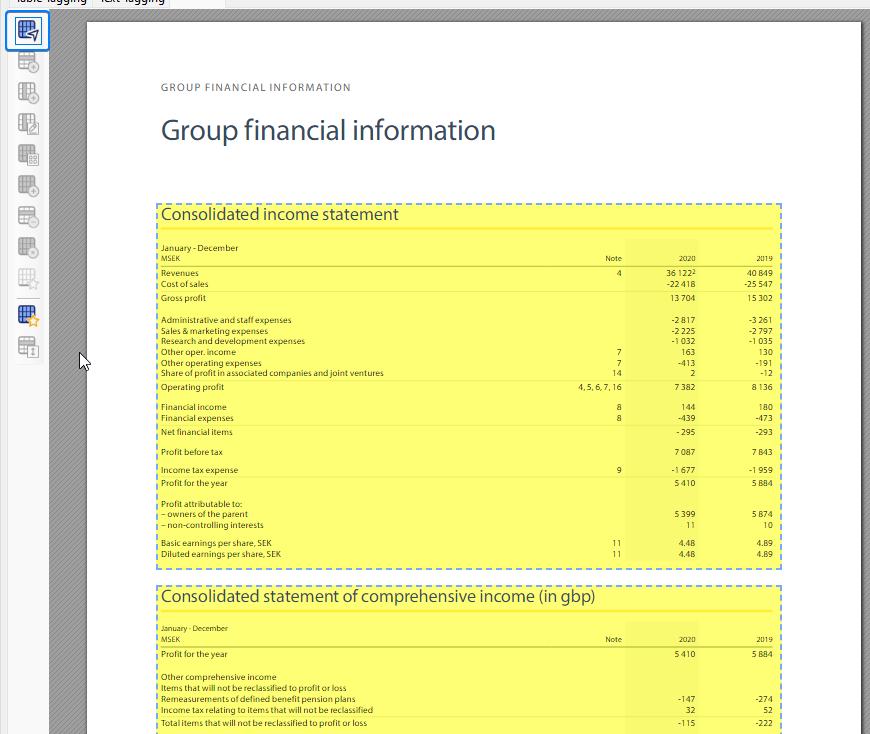This screenshot has width=870, height=734.
Task: Switch to the Table Tagging tab
Action: 51,2
